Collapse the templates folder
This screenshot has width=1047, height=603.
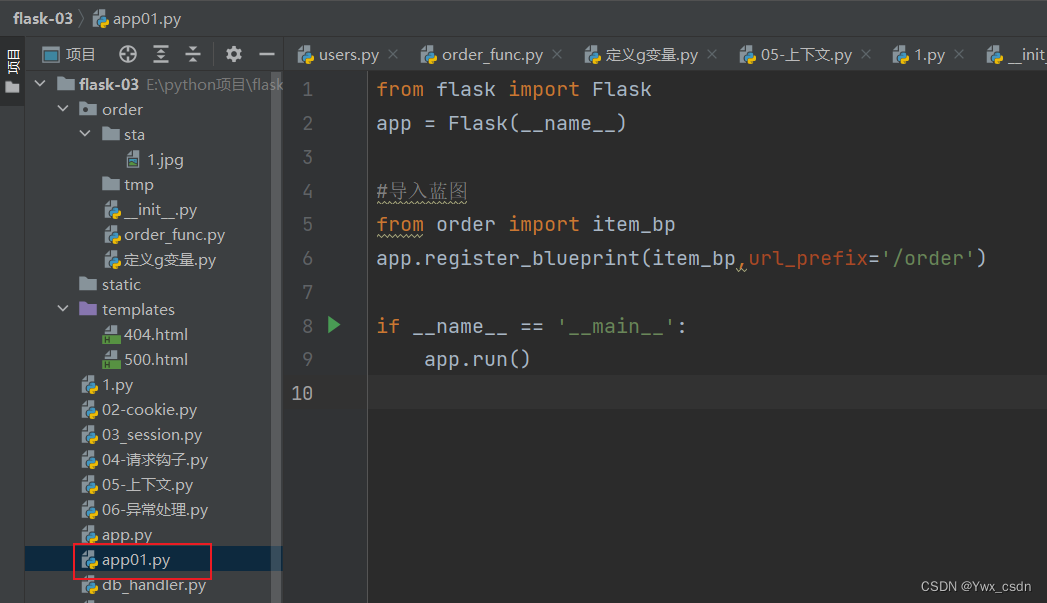point(63,310)
